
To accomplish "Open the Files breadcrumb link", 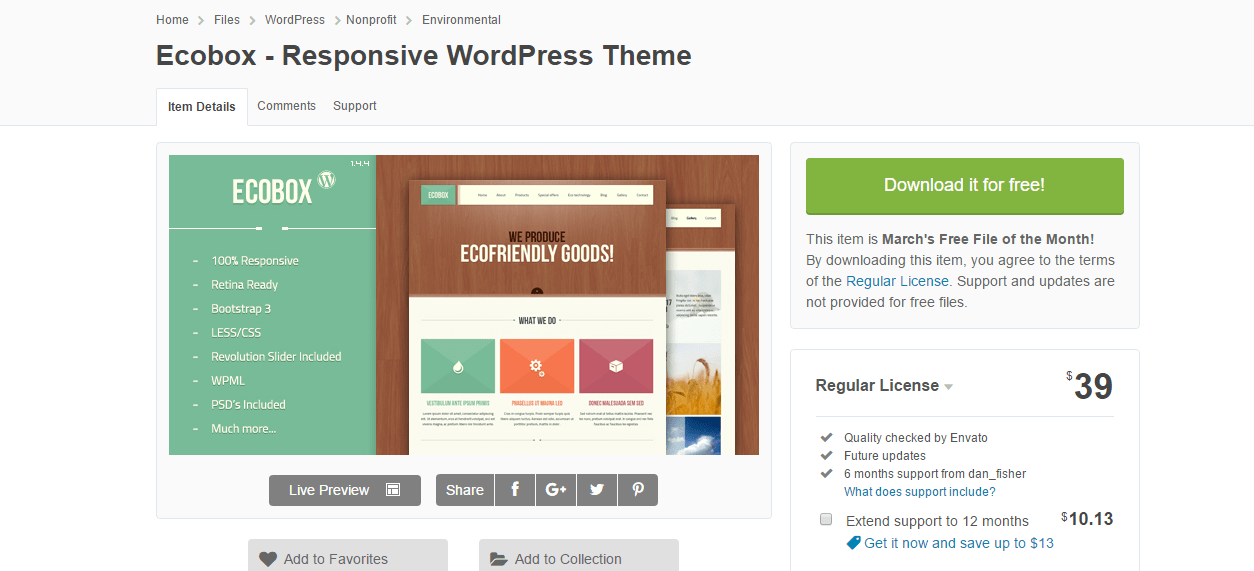I will tap(227, 20).
